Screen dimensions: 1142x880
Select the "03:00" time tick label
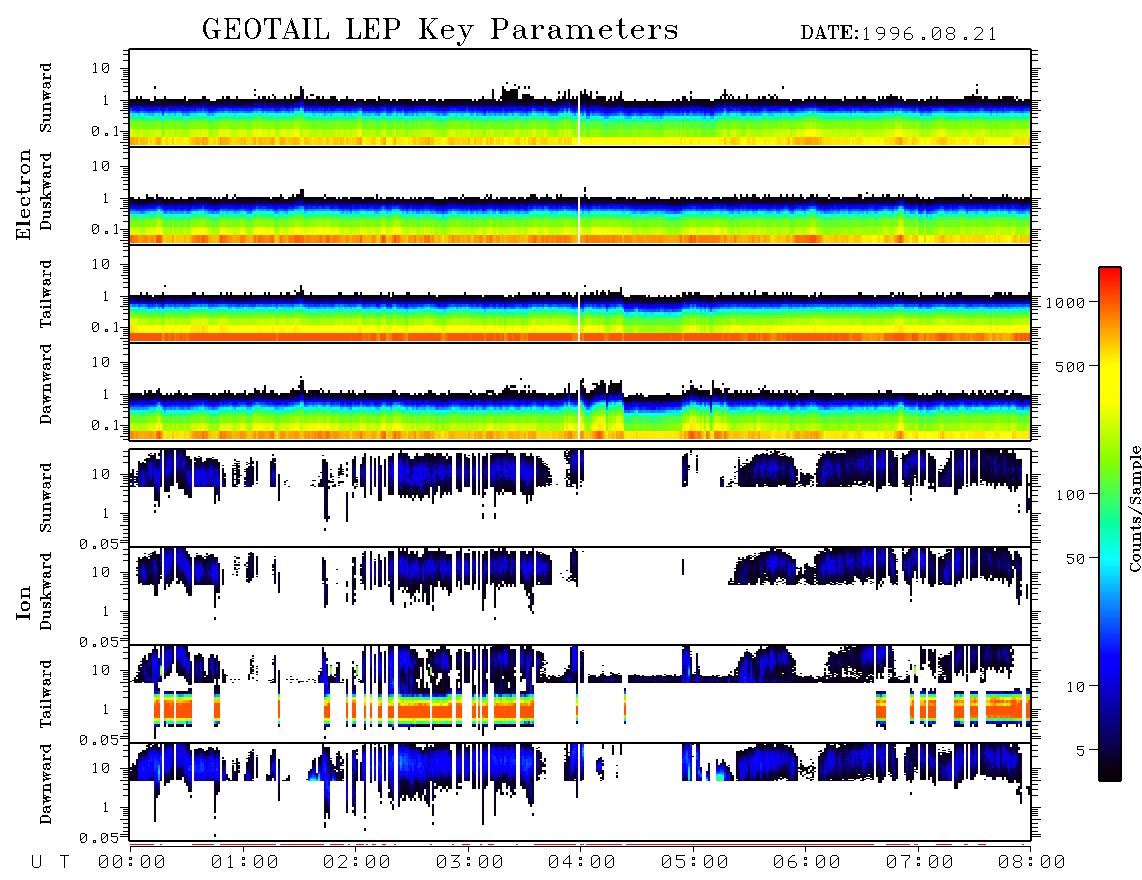(469, 863)
